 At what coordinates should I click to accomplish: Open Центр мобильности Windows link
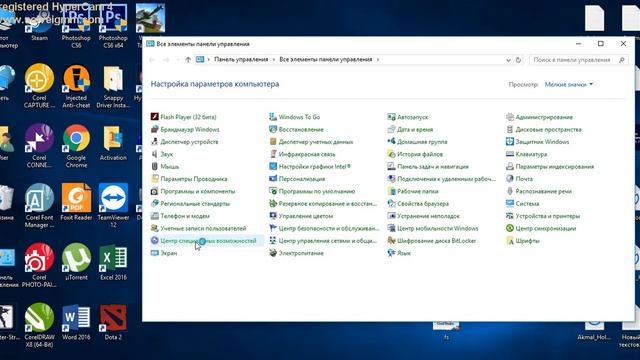[x=438, y=228]
